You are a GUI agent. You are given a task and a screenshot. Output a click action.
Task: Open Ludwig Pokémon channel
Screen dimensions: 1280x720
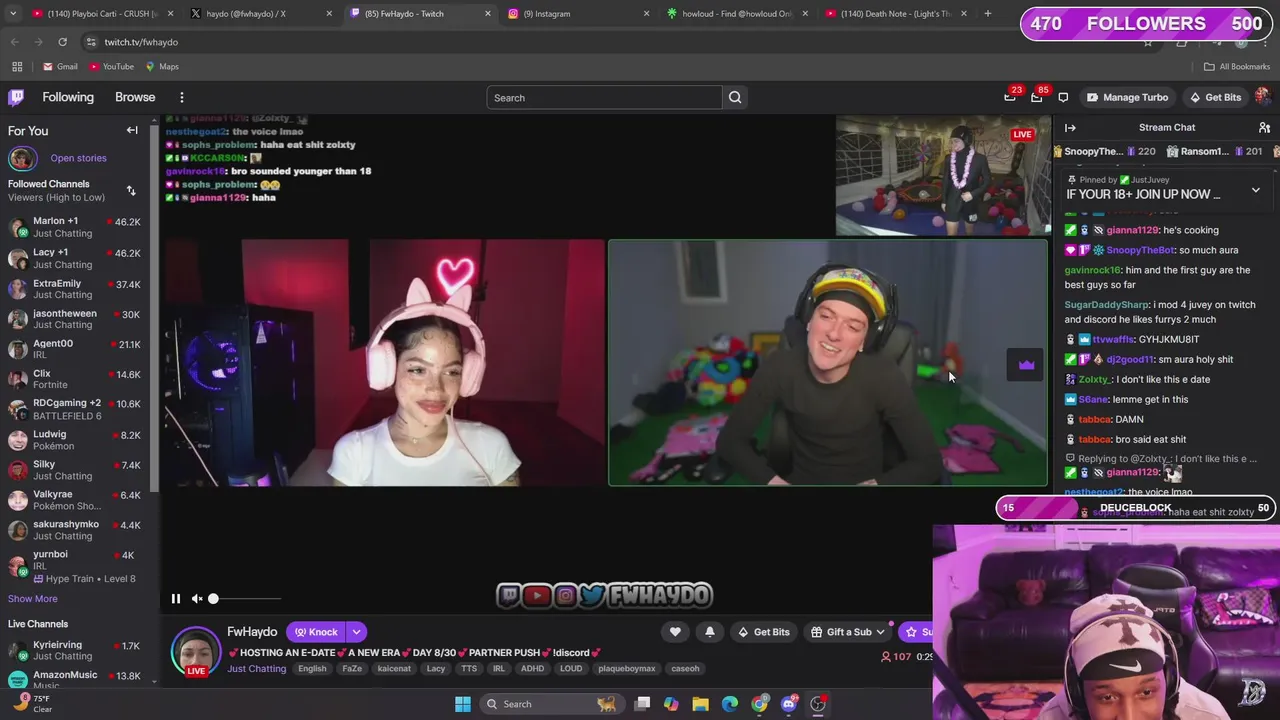click(x=75, y=440)
